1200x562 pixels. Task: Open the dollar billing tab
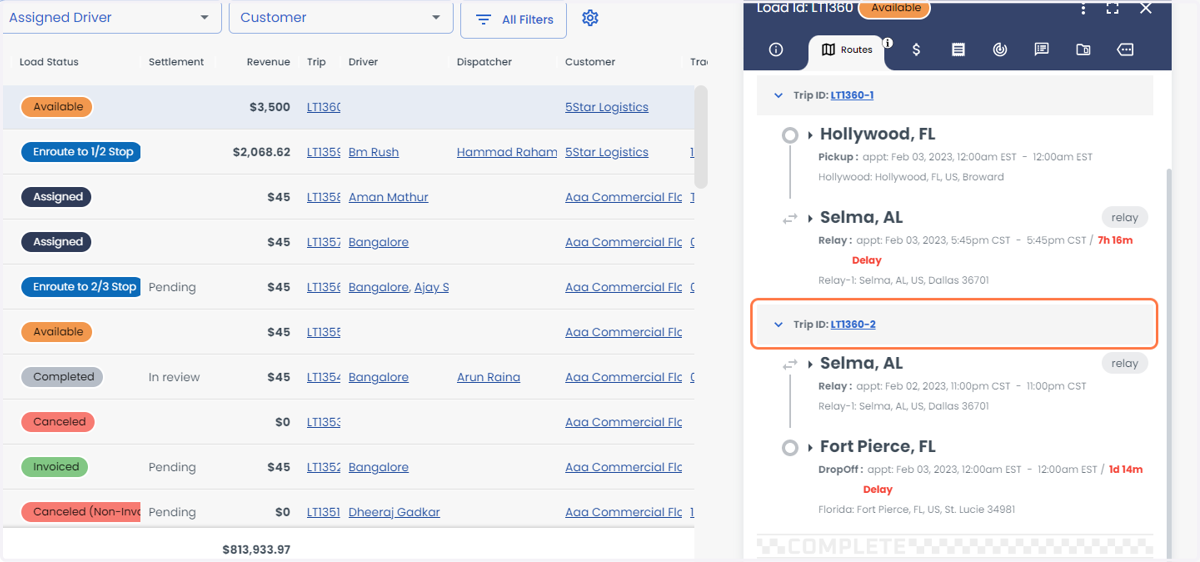916,49
